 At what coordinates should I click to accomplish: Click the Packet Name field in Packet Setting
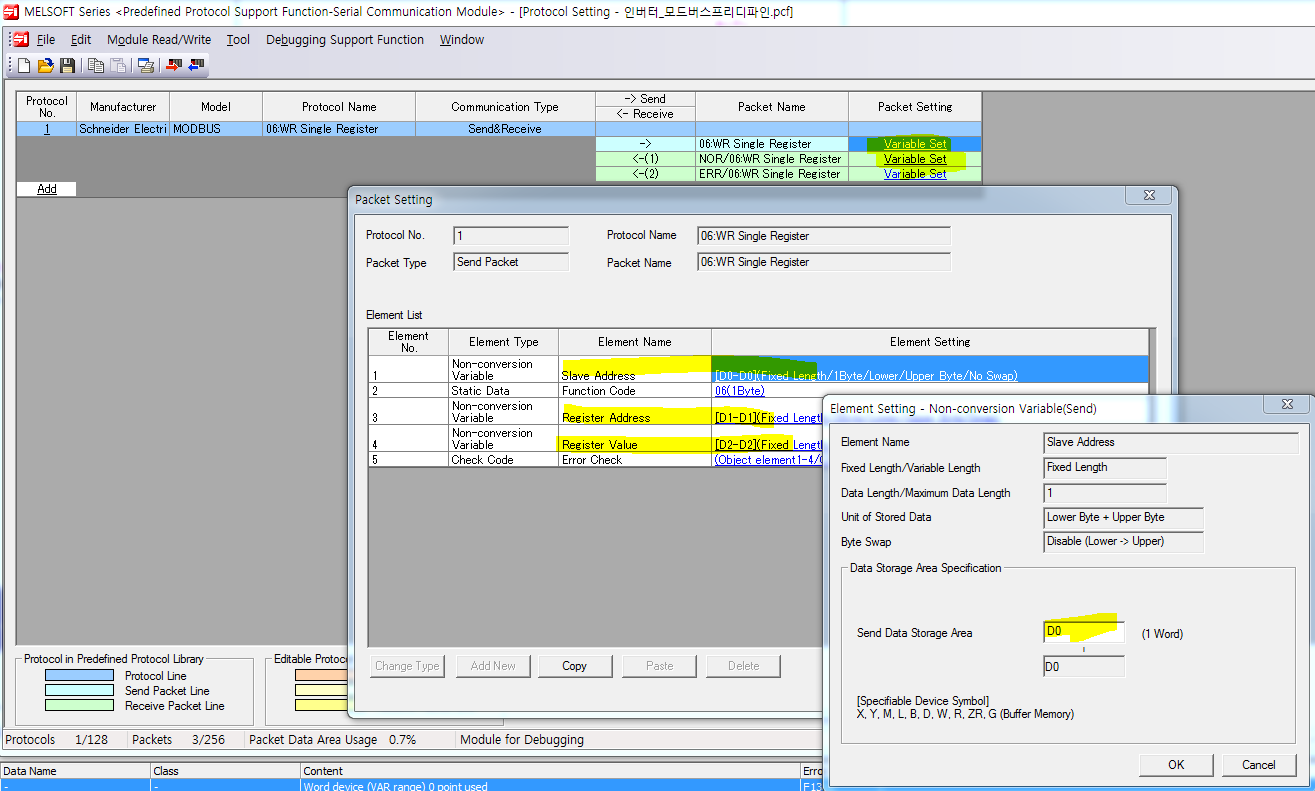[823, 262]
